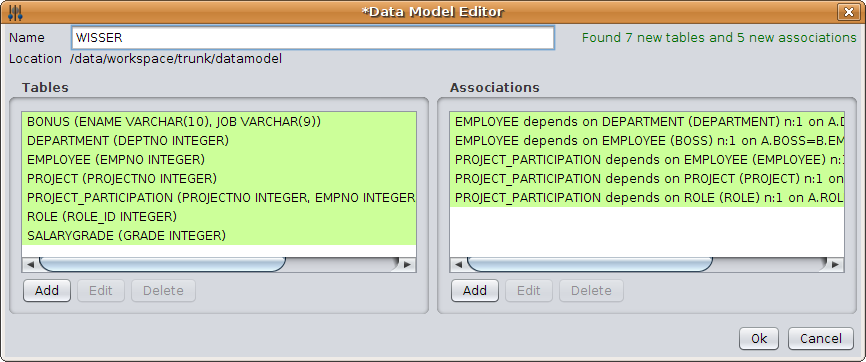The width and height of the screenshot is (866, 362).
Task: Focus the Name field containing WISSER
Action: coord(313,38)
